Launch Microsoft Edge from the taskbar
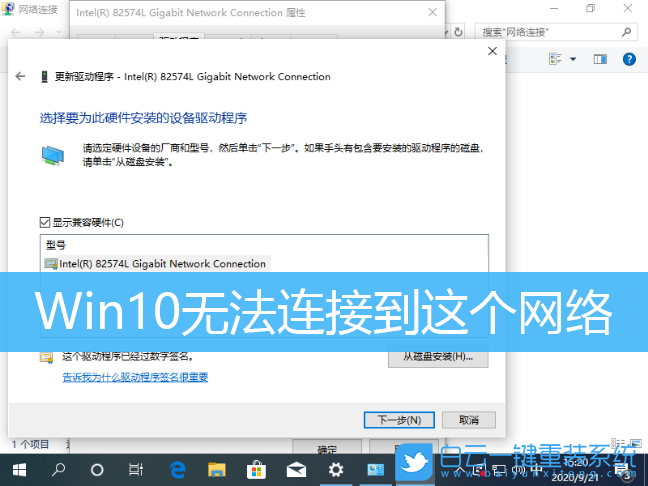Image resolution: width=648 pixels, height=486 pixels. 178,470
